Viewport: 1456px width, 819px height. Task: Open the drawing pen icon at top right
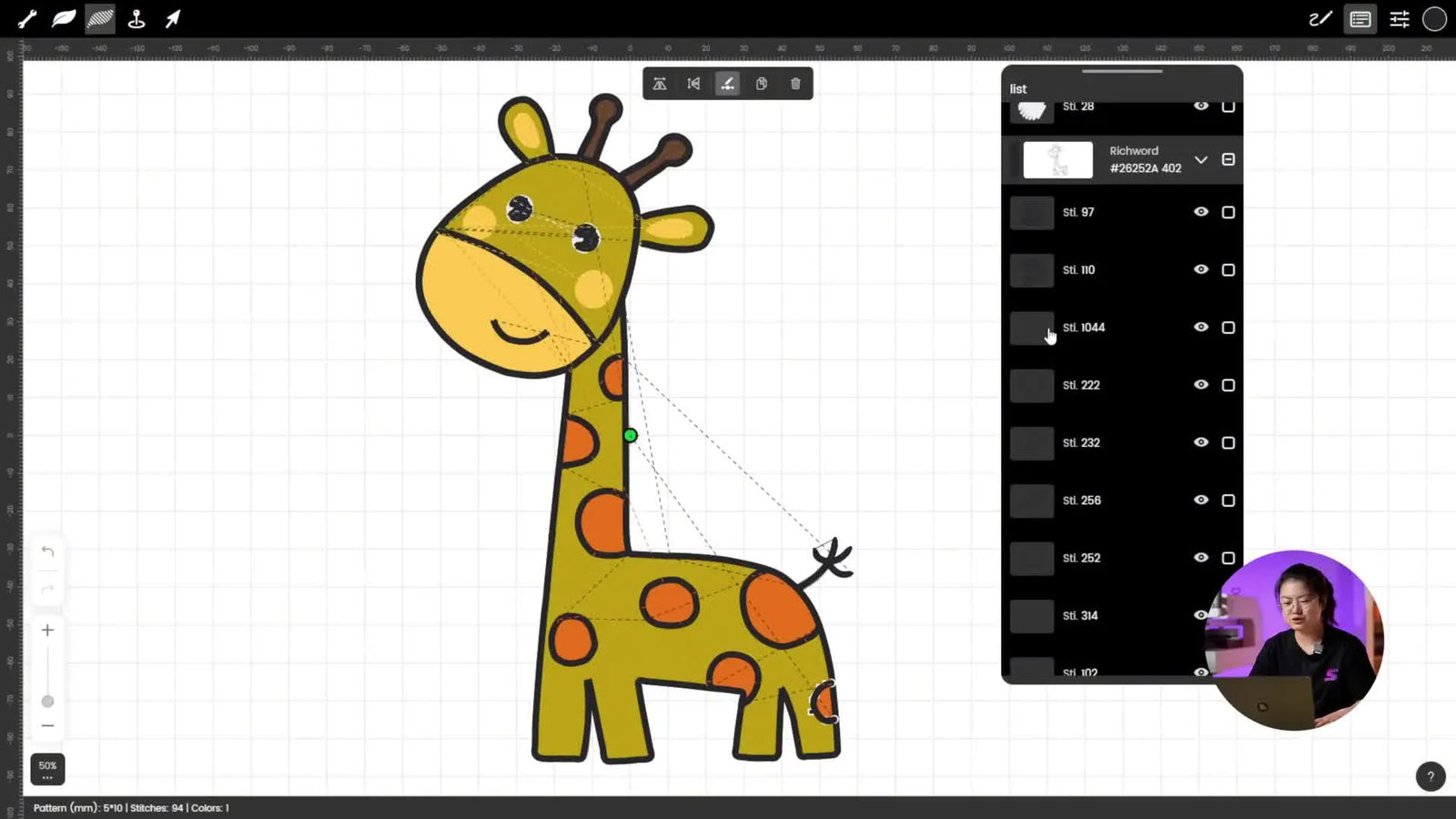[x=1320, y=18]
